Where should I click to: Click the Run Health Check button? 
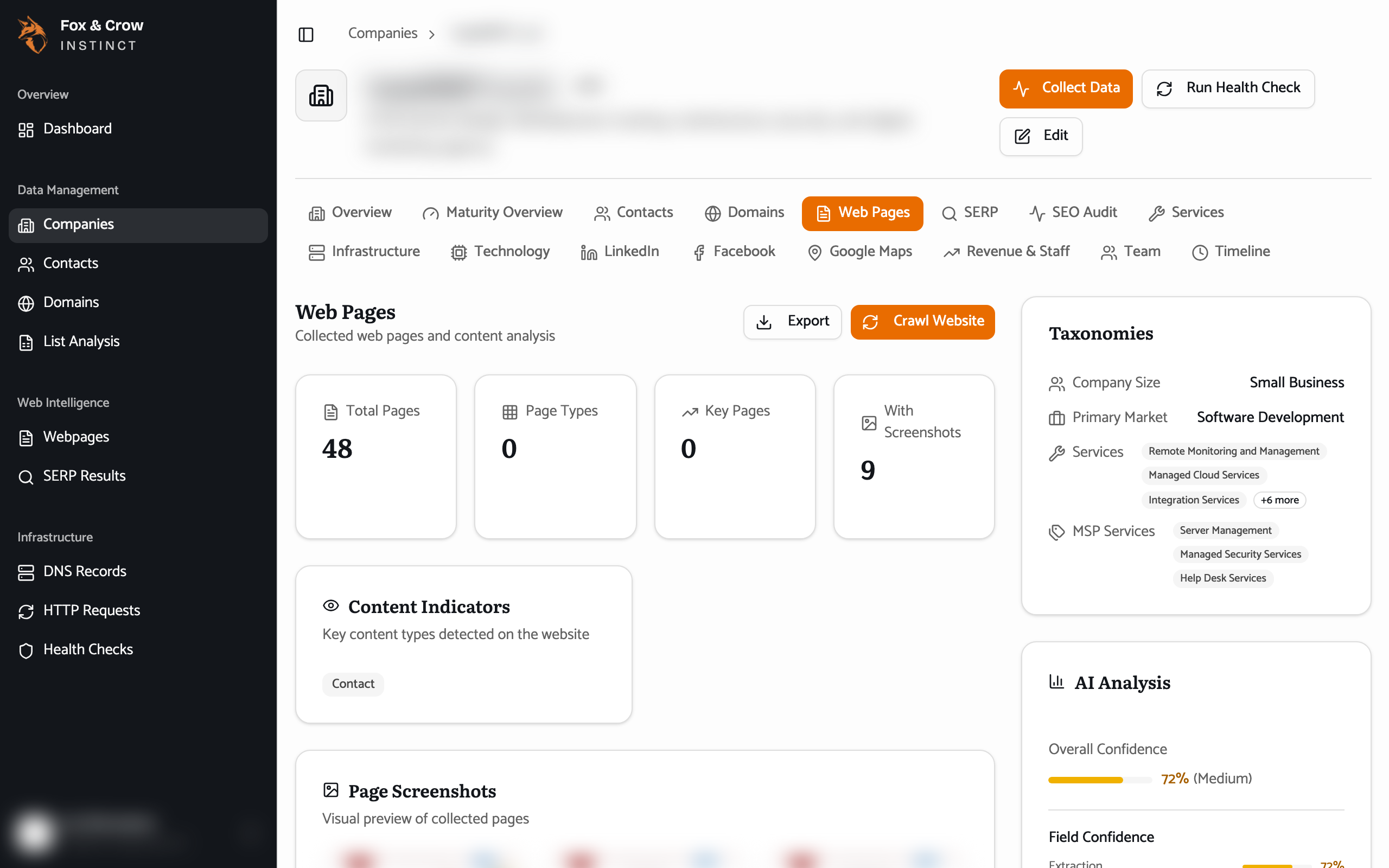(x=1228, y=88)
